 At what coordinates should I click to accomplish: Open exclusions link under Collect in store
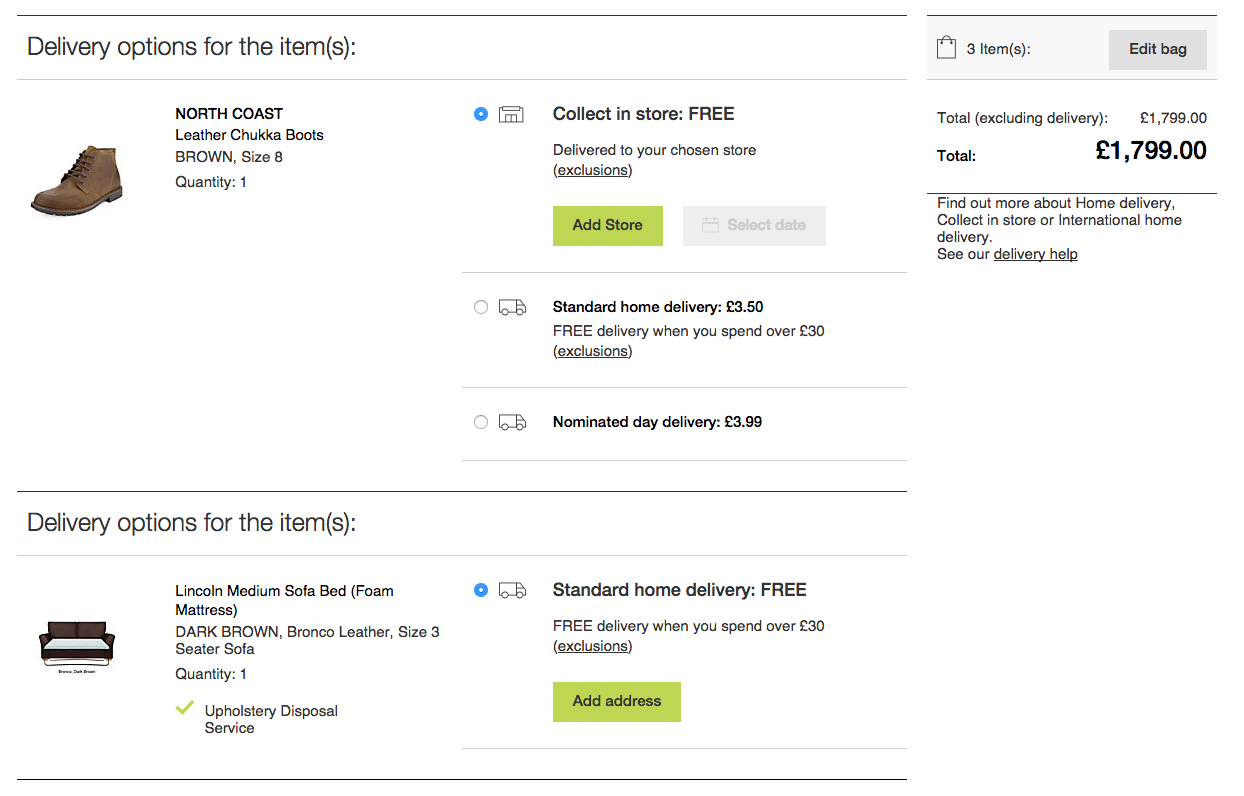pyautogui.click(x=592, y=170)
